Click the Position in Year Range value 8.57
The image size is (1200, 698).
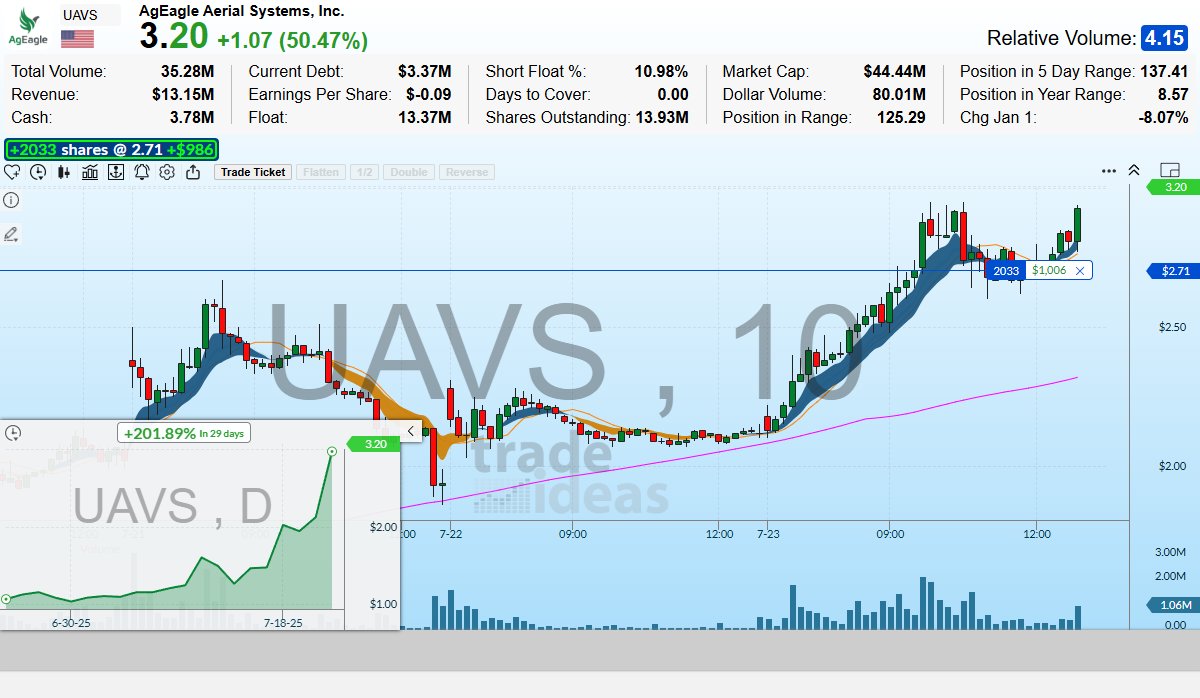coord(1174,94)
